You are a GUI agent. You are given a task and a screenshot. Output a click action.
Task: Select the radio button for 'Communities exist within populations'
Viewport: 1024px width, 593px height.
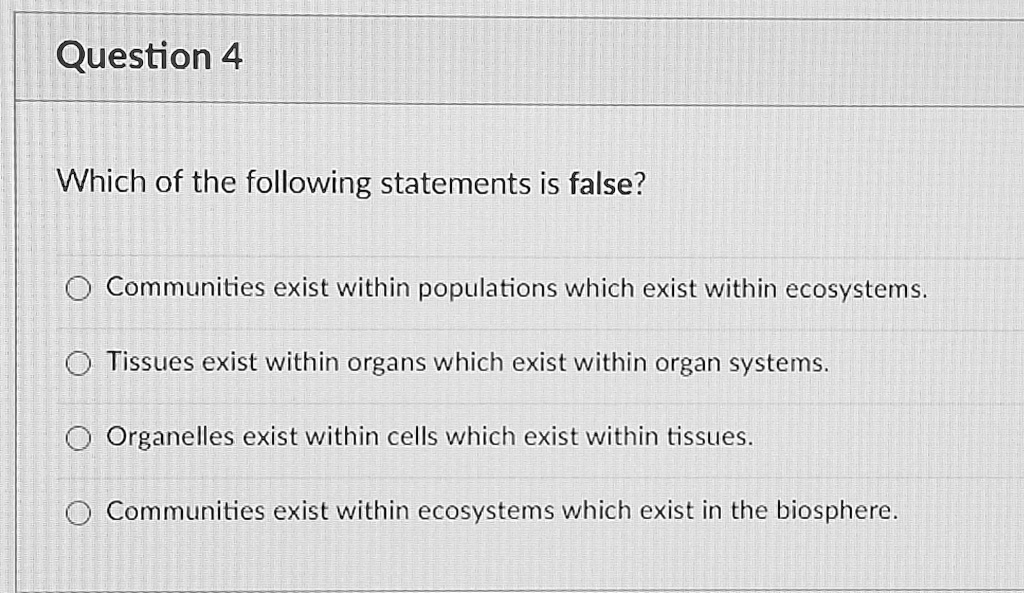(x=79, y=290)
